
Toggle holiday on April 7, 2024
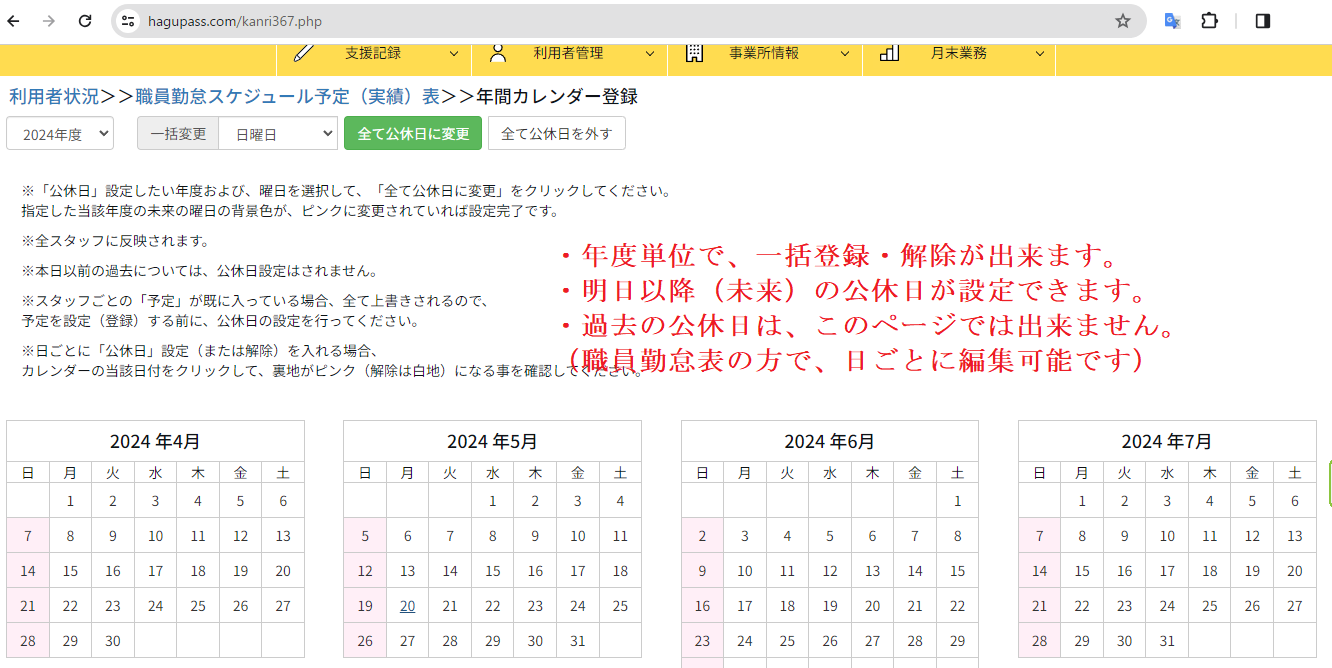tap(28, 537)
